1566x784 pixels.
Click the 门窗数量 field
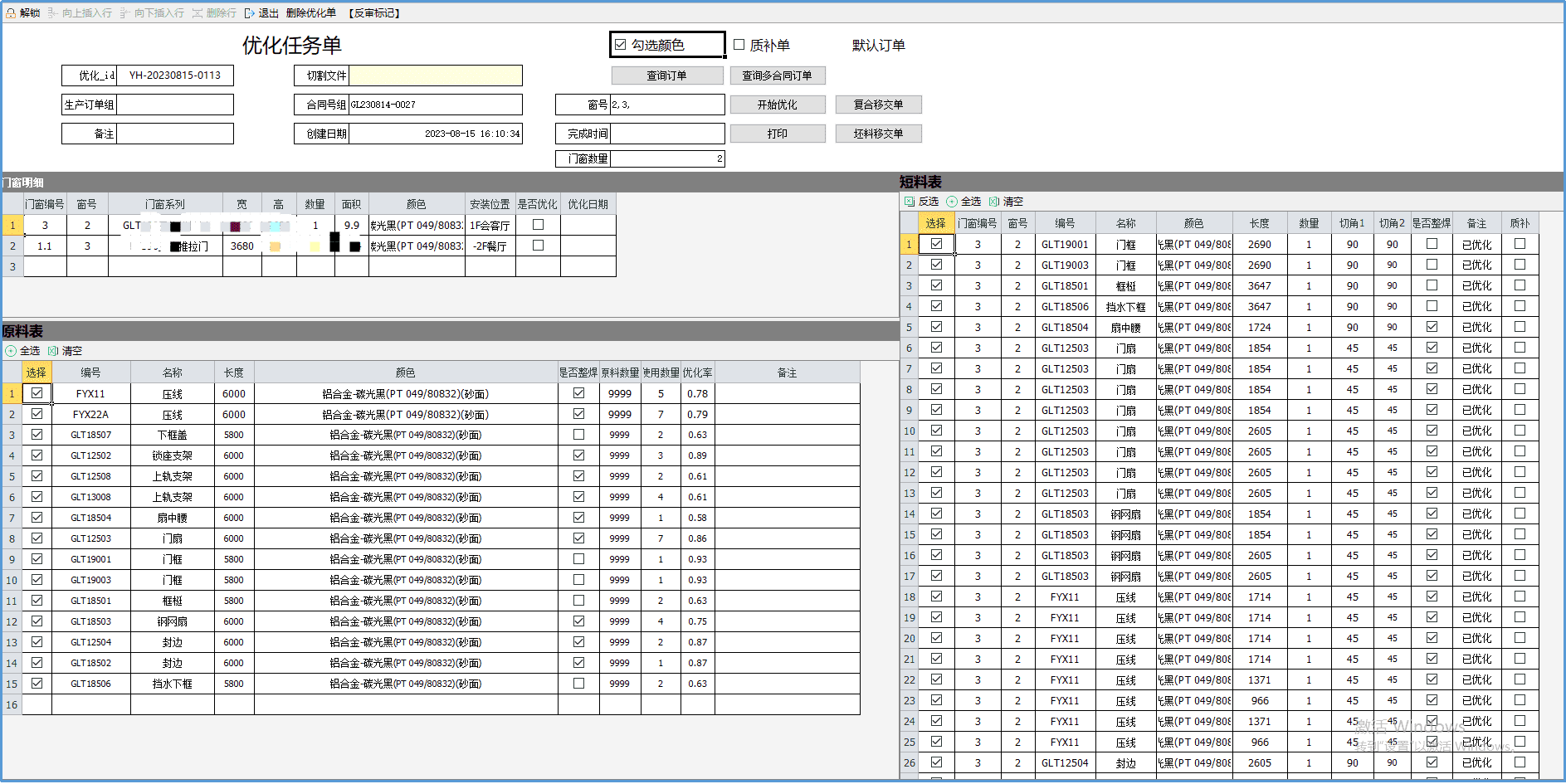click(x=667, y=158)
